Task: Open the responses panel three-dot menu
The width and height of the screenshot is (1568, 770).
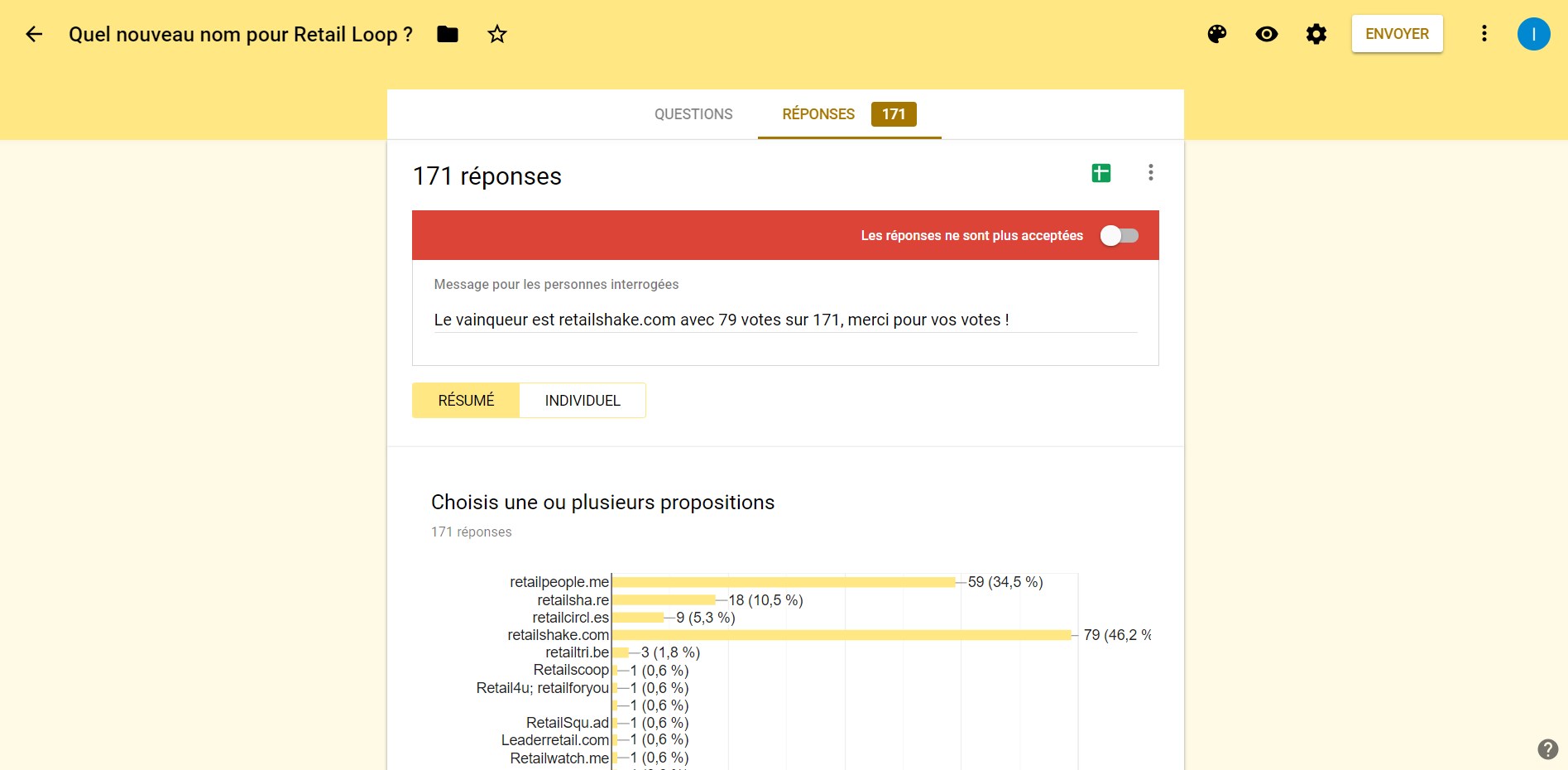Action: pyautogui.click(x=1151, y=172)
